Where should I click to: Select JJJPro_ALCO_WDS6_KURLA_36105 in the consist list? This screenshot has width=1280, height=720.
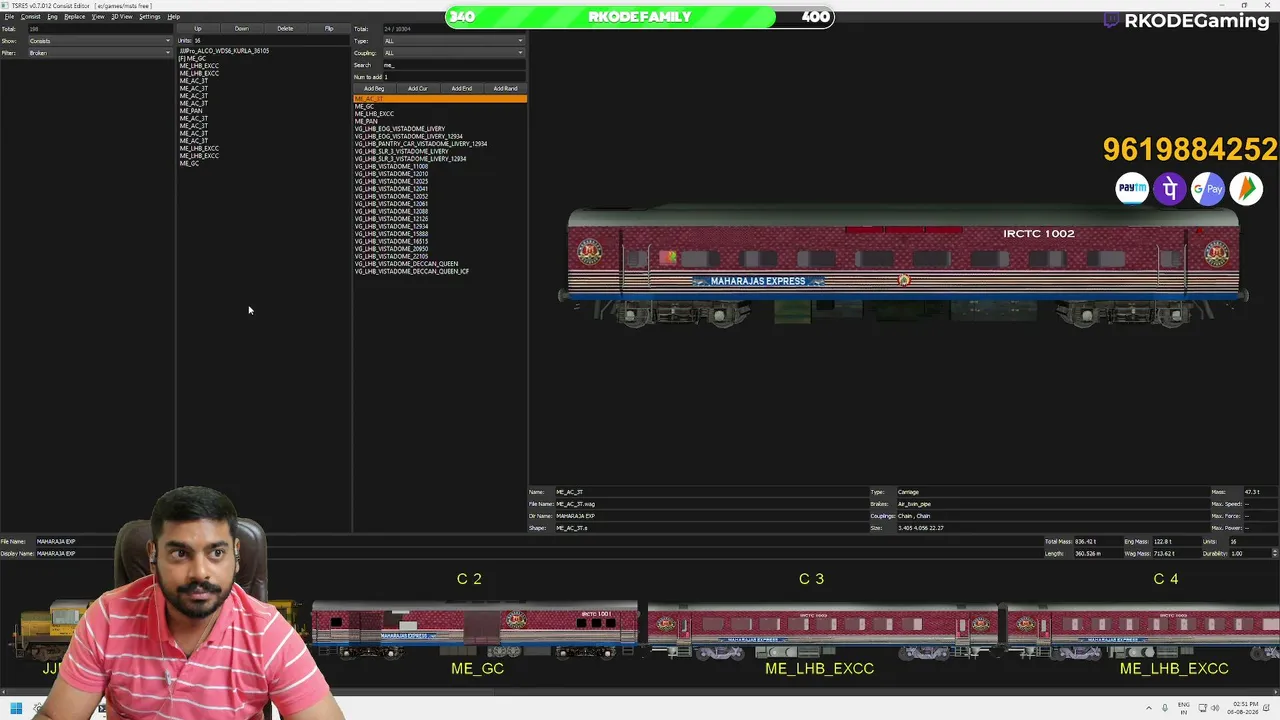[x=224, y=51]
